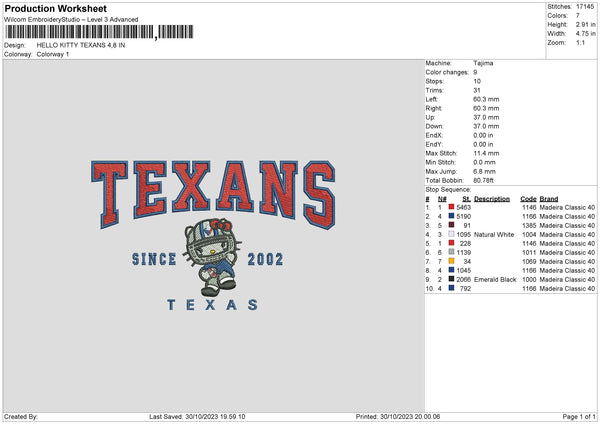Click the 'Code' column header
This screenshot has height=424, width=600.
(x=528, y=199)
